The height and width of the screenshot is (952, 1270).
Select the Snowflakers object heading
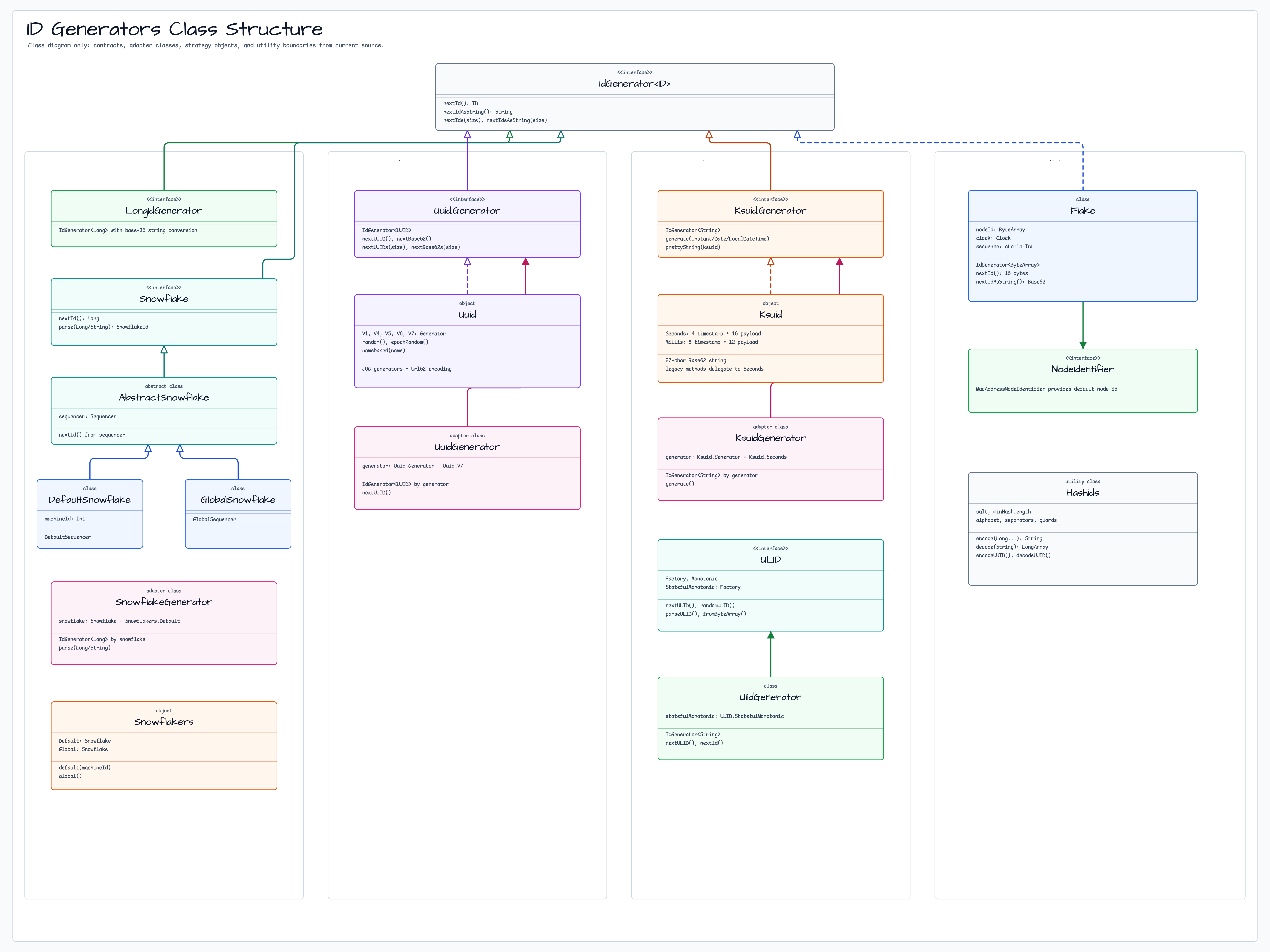[x=164, y=722]
